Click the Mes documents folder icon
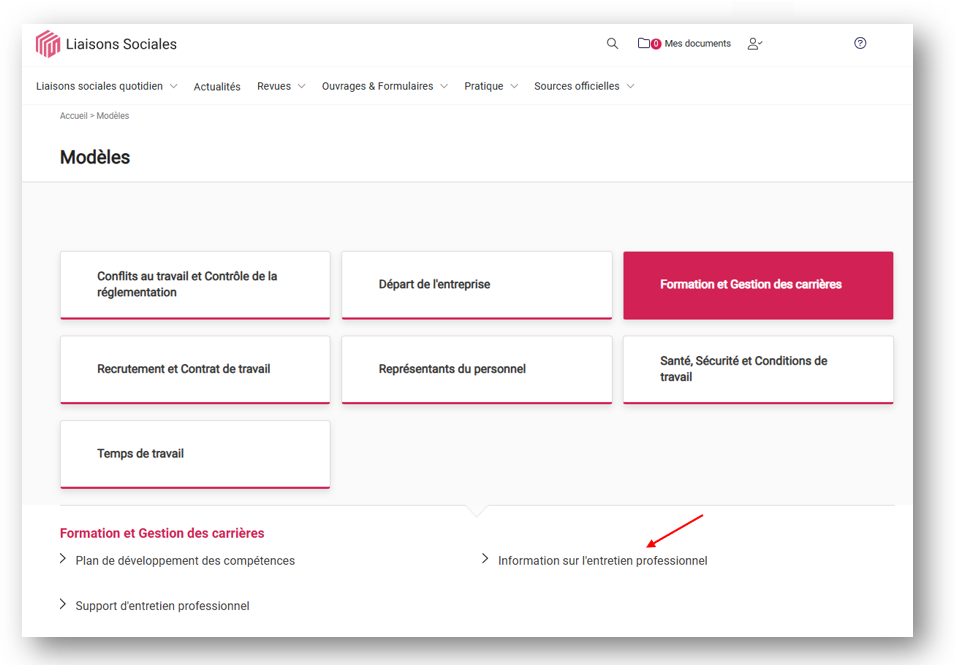This screenshot has height=665, width=955. [643, 43]
